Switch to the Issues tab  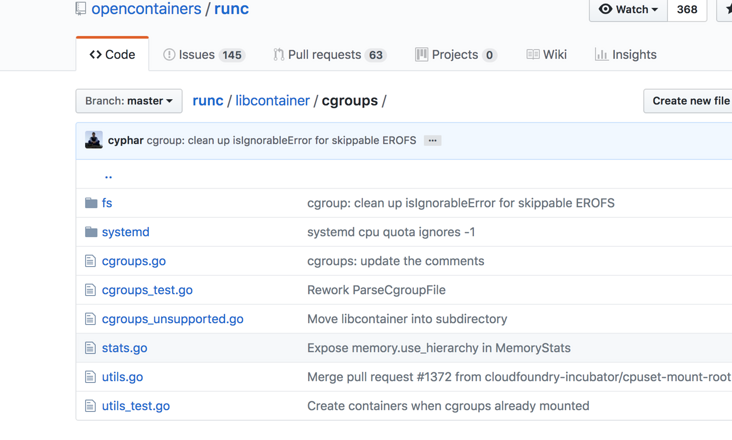(204, 55)
